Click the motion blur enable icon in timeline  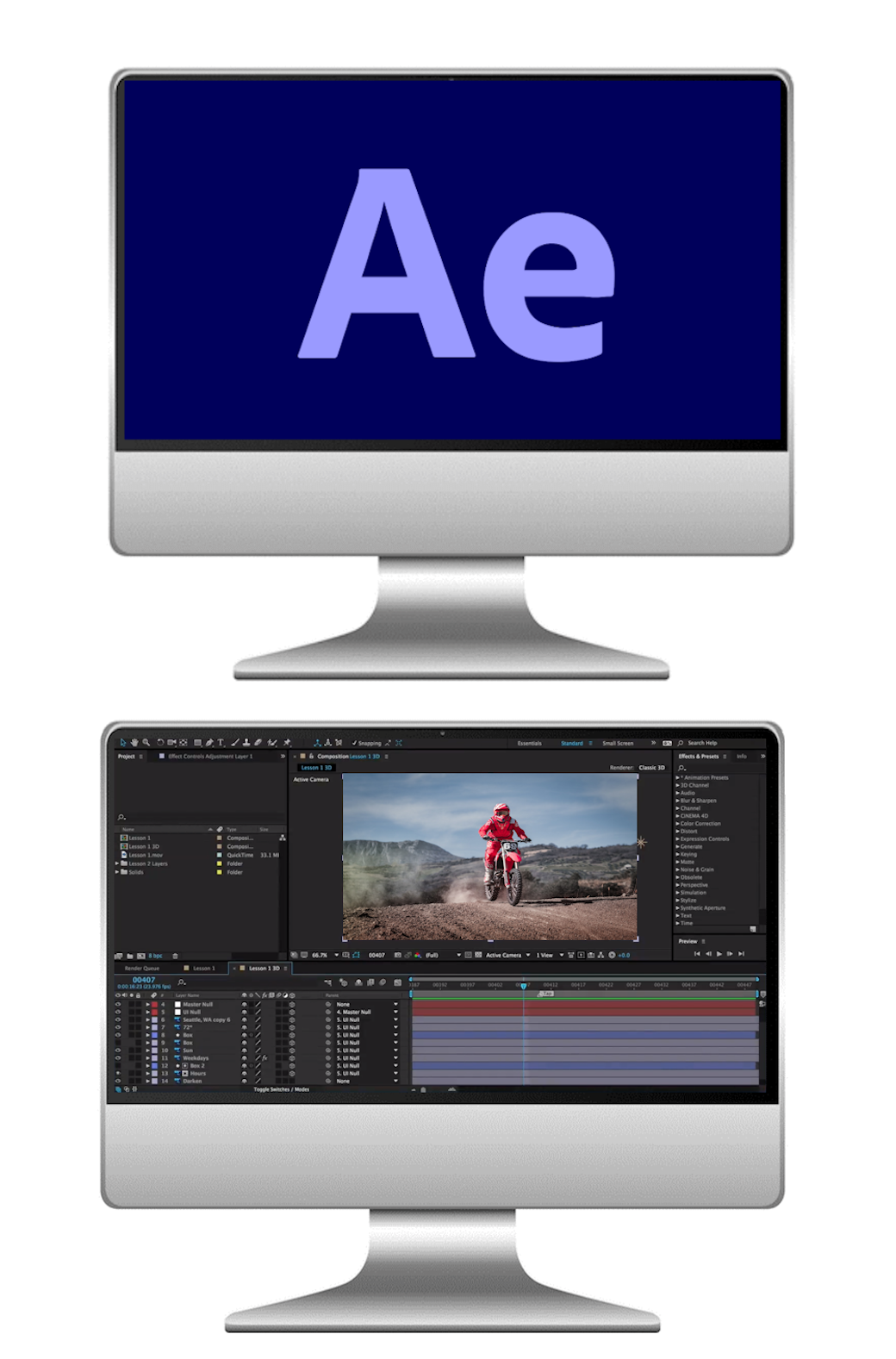coord(383,982)
